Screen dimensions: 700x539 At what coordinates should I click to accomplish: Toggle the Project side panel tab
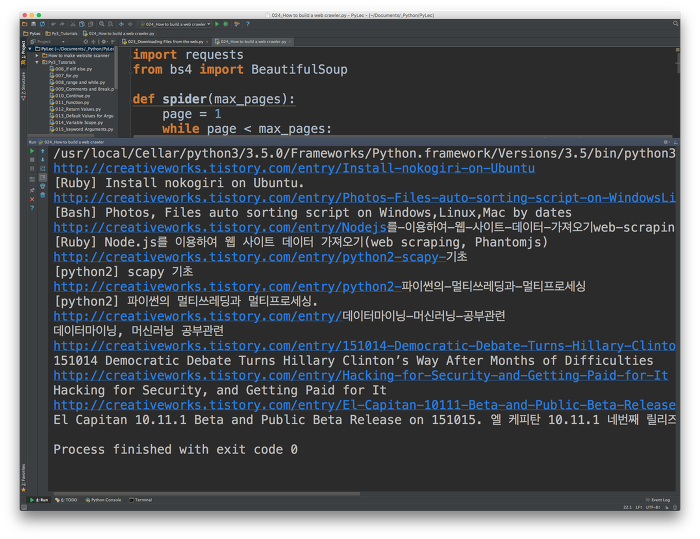coord(24,53)
